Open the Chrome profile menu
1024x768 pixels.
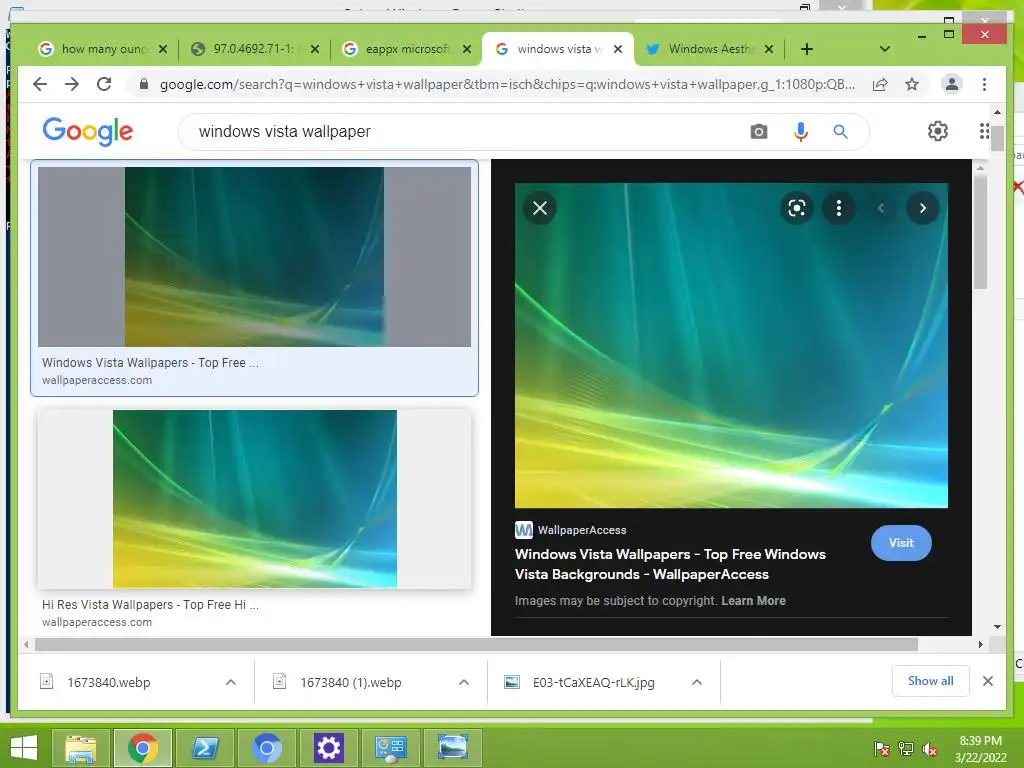click(x=952, y=84)
